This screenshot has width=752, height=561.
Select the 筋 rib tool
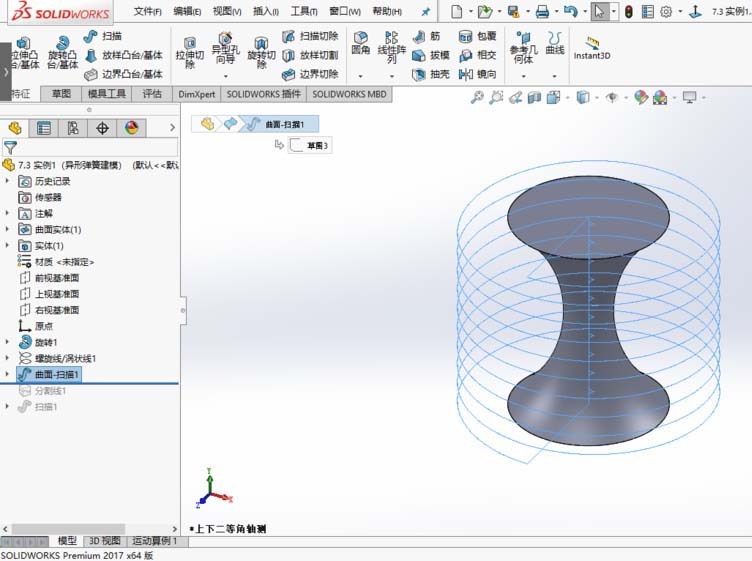pyautogui.click(x=426, y=36)
